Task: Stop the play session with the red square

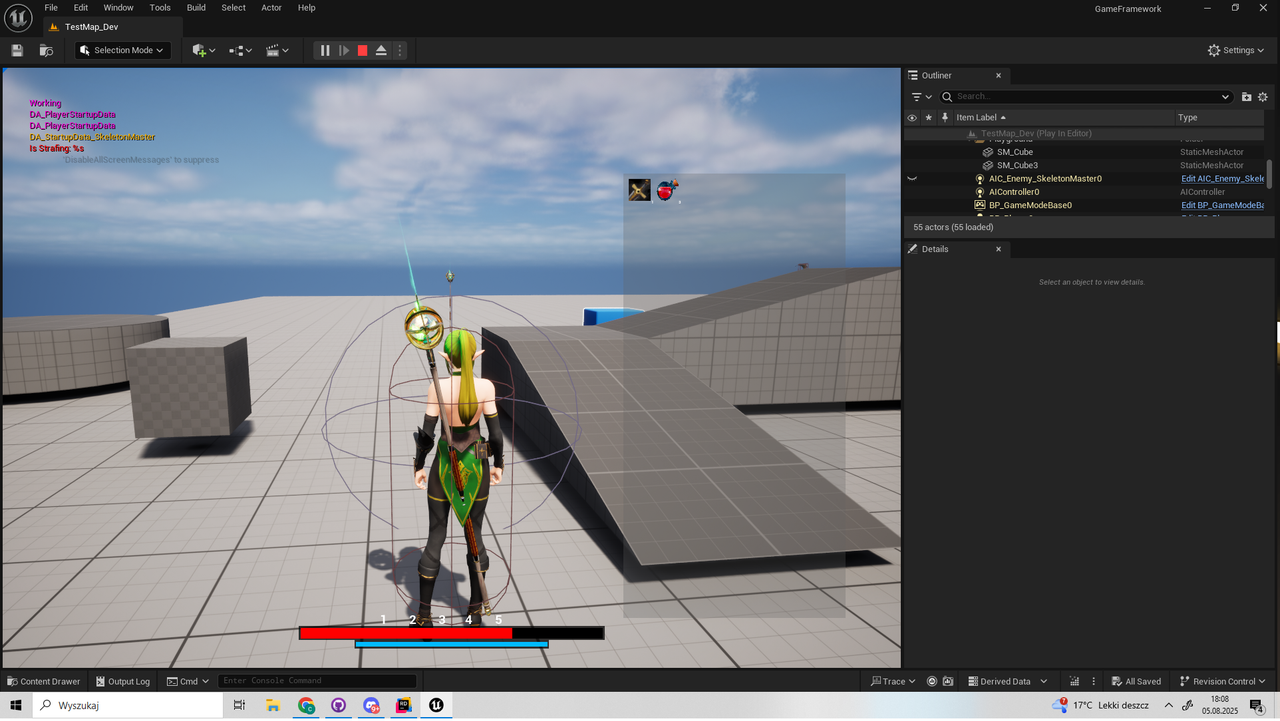Action: click(363, 50)
